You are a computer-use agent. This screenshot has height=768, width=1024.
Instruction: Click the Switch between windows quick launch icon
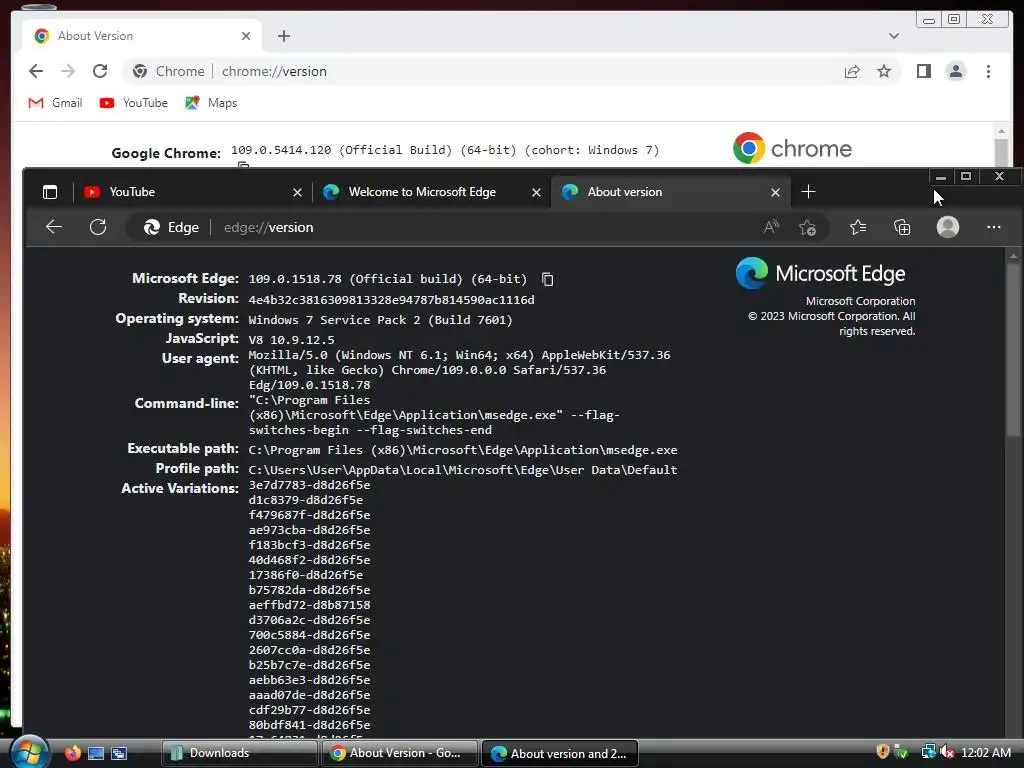[x=119, y=753]
